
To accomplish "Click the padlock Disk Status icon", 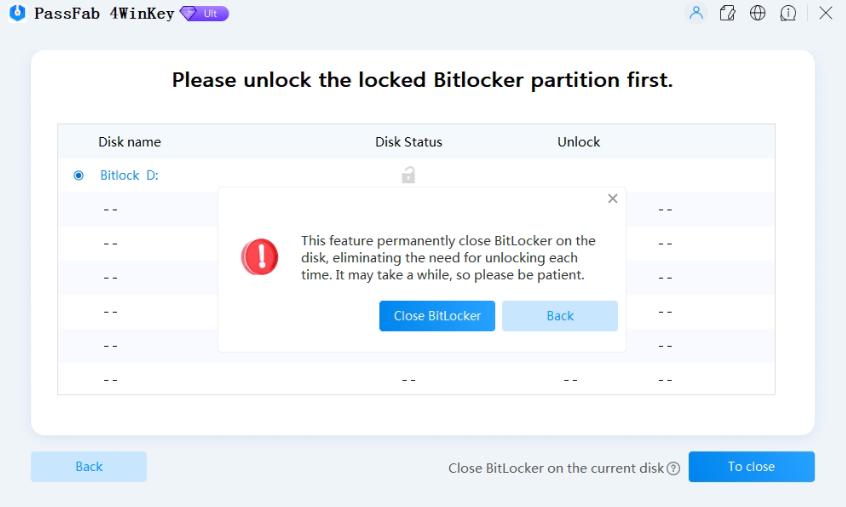I will coord(408,175).
